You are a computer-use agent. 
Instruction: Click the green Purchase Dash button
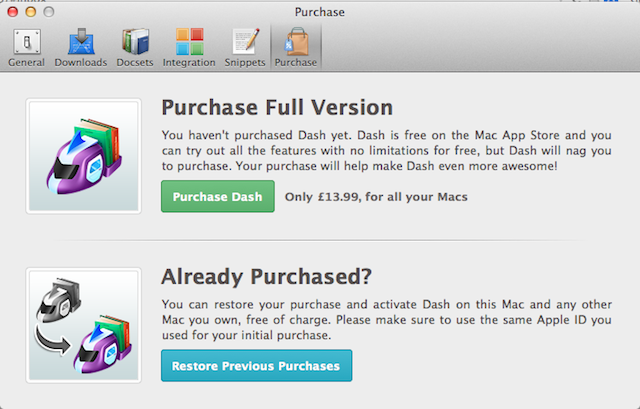(x=218, y=196)
